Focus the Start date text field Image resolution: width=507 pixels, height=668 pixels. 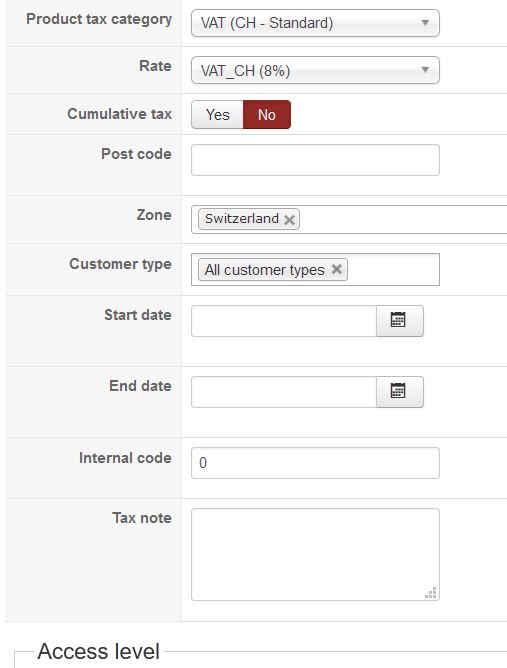[x=284, y=321]
